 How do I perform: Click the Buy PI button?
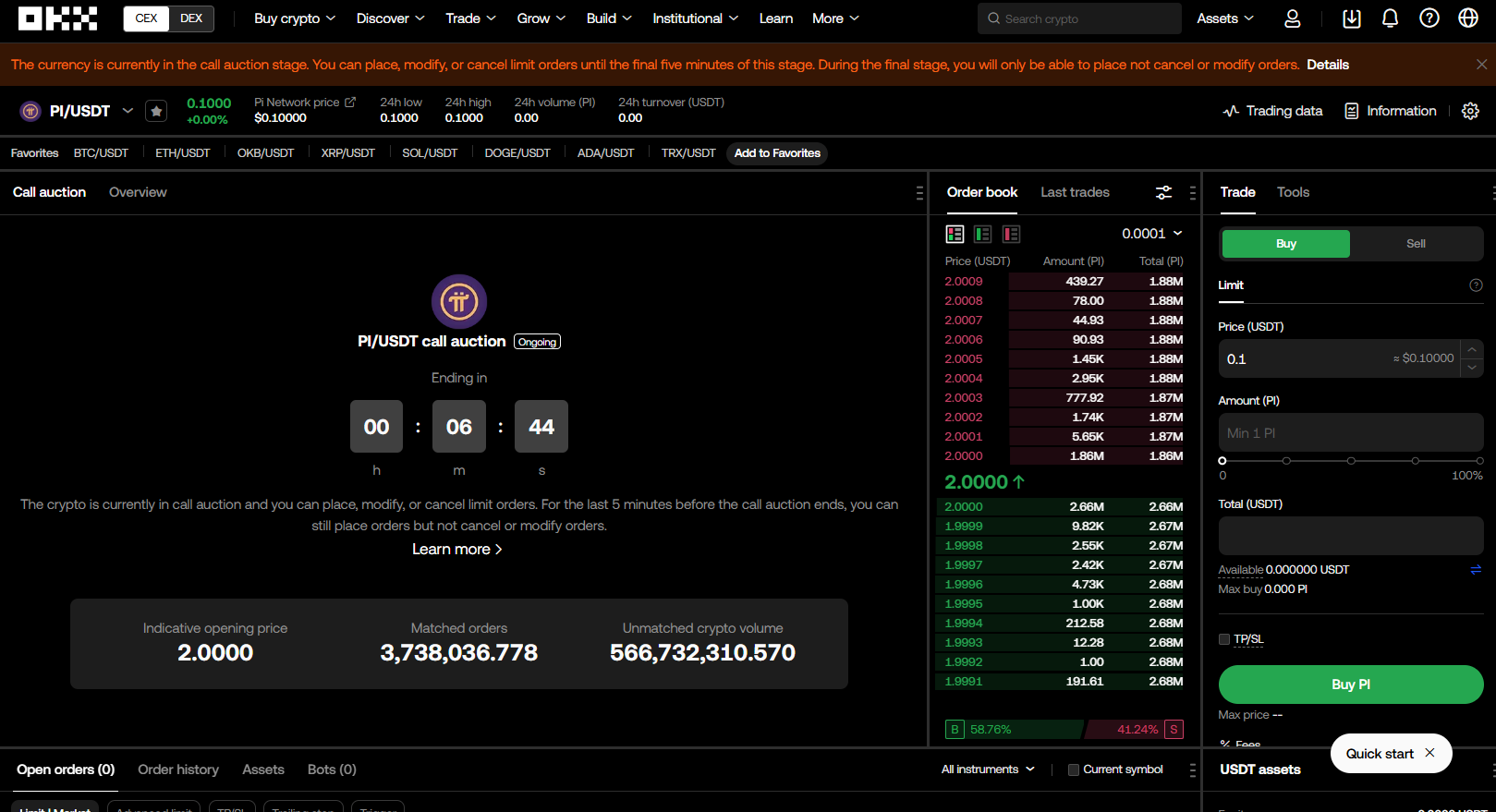pyautogui.click(x=1351, y=685)
